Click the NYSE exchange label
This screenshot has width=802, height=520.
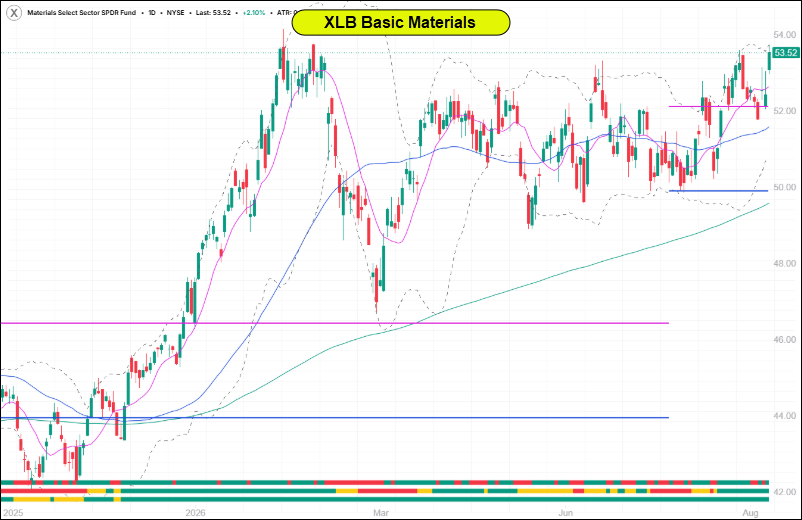(x=175, y=12)
